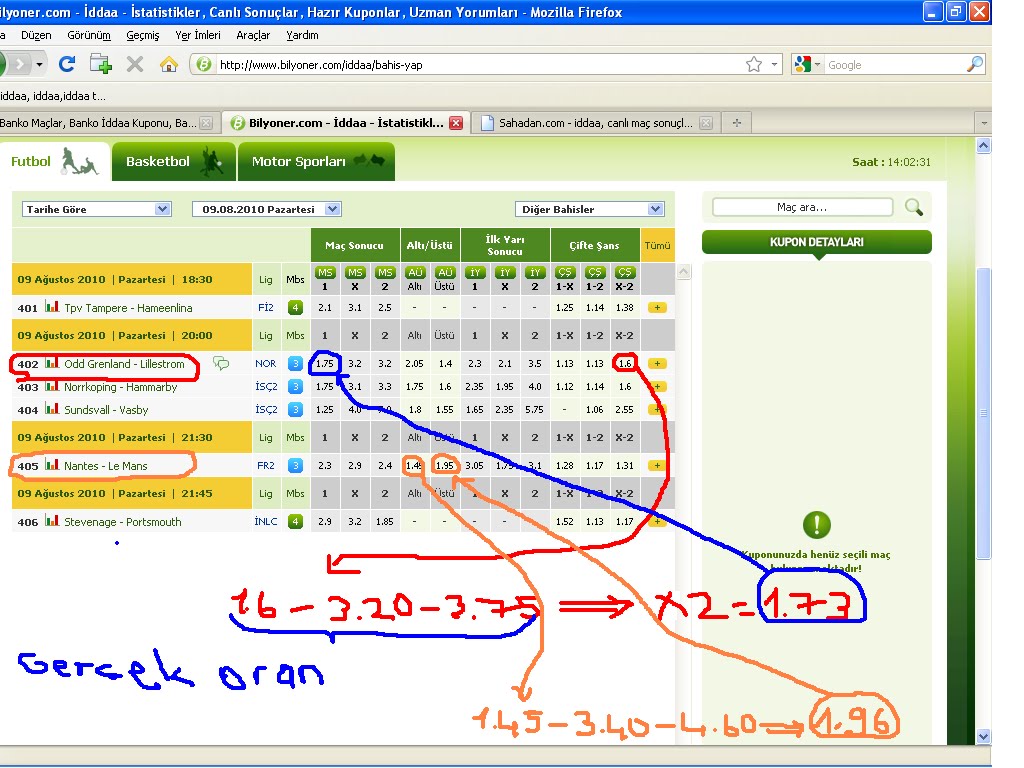
Task: Click the Altı/Üstü column header
Action: pos(430,246)
